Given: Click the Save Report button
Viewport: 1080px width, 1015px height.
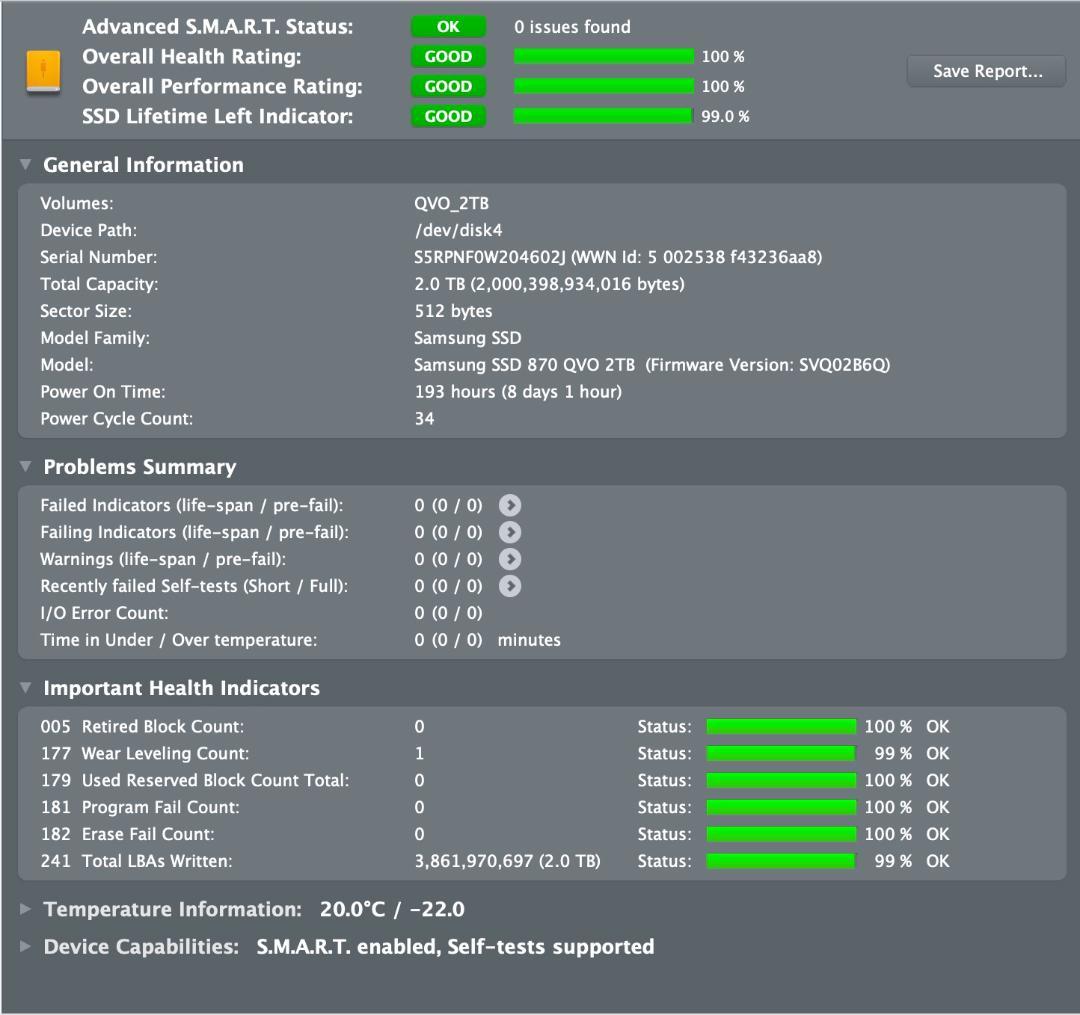Looking at the screenshot, I should 985,70.
